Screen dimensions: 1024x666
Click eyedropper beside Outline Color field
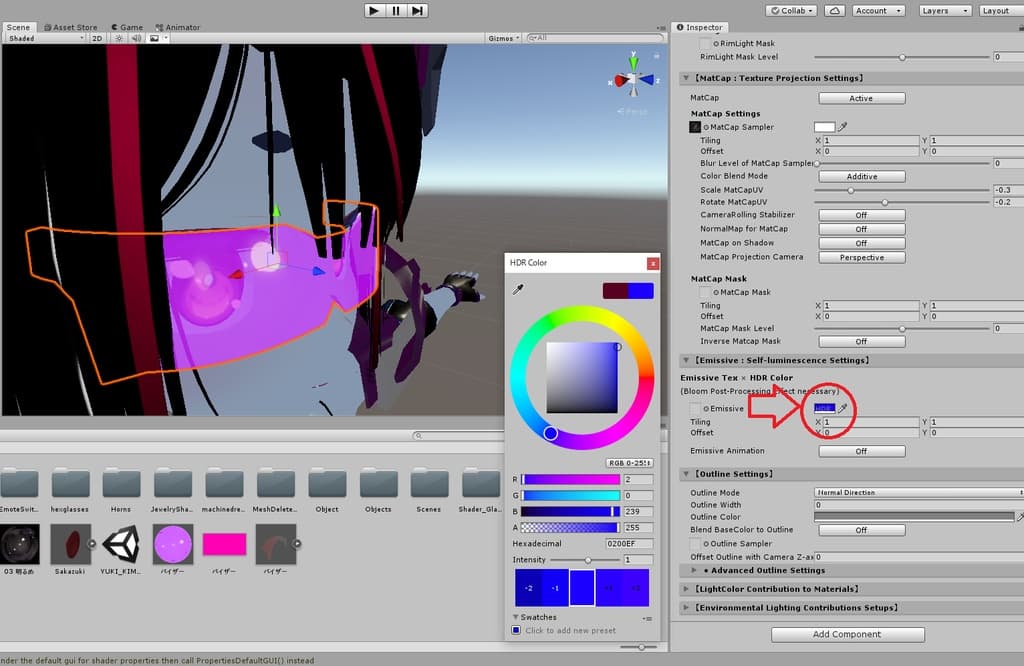1020,517
